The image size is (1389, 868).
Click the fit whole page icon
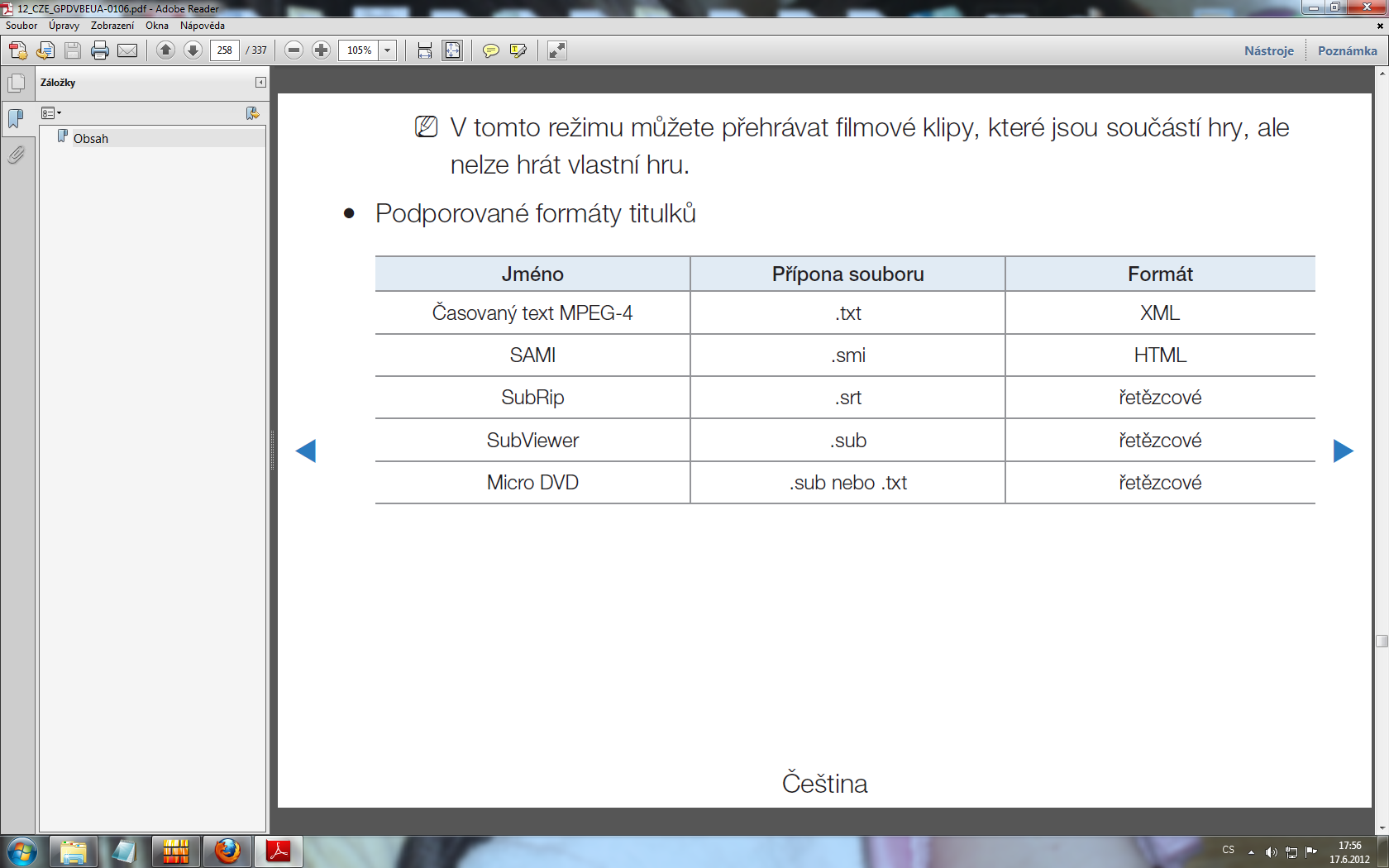pos(453,50)
